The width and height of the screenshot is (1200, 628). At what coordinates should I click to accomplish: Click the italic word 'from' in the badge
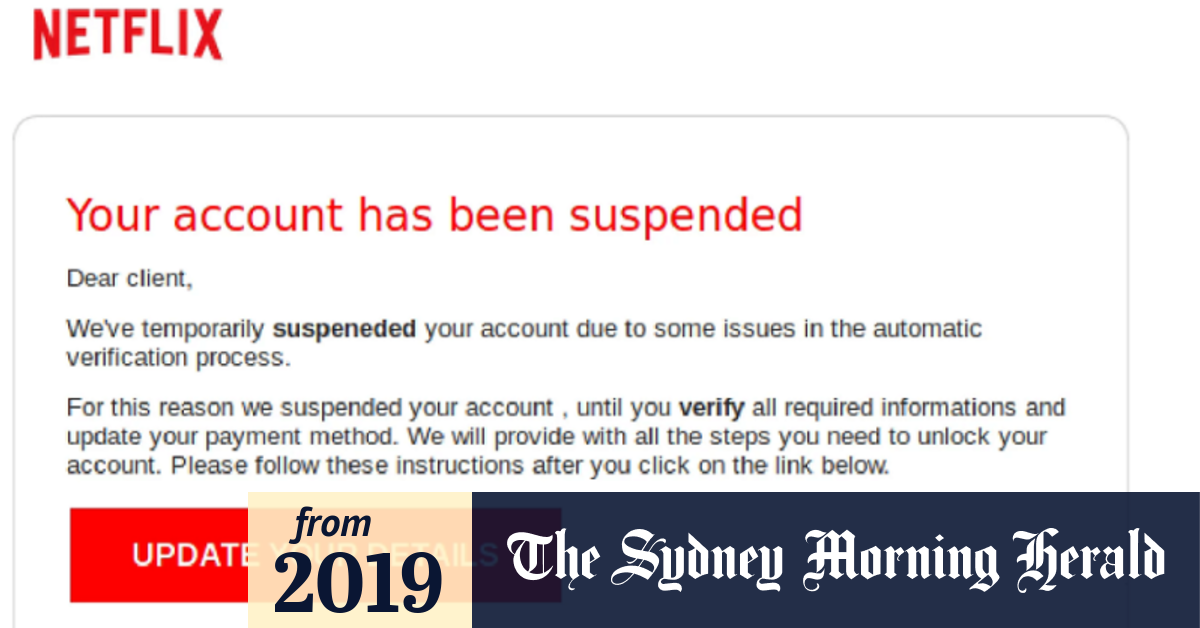tap(333, 524)
